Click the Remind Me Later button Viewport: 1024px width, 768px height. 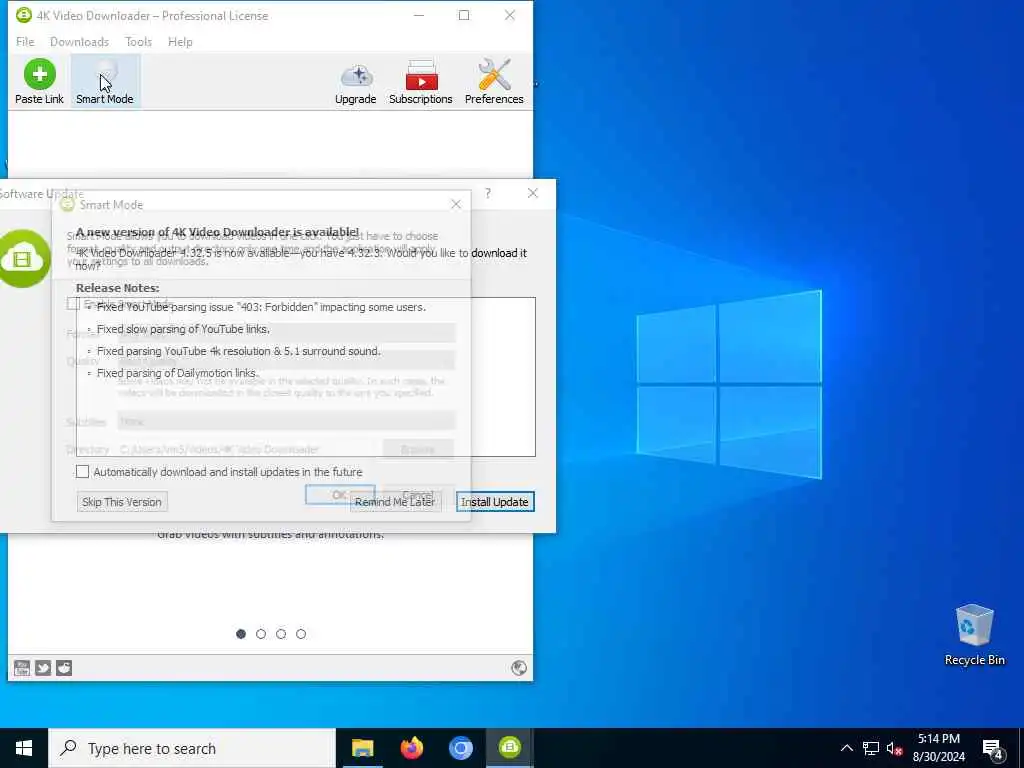tap(395, 502)
